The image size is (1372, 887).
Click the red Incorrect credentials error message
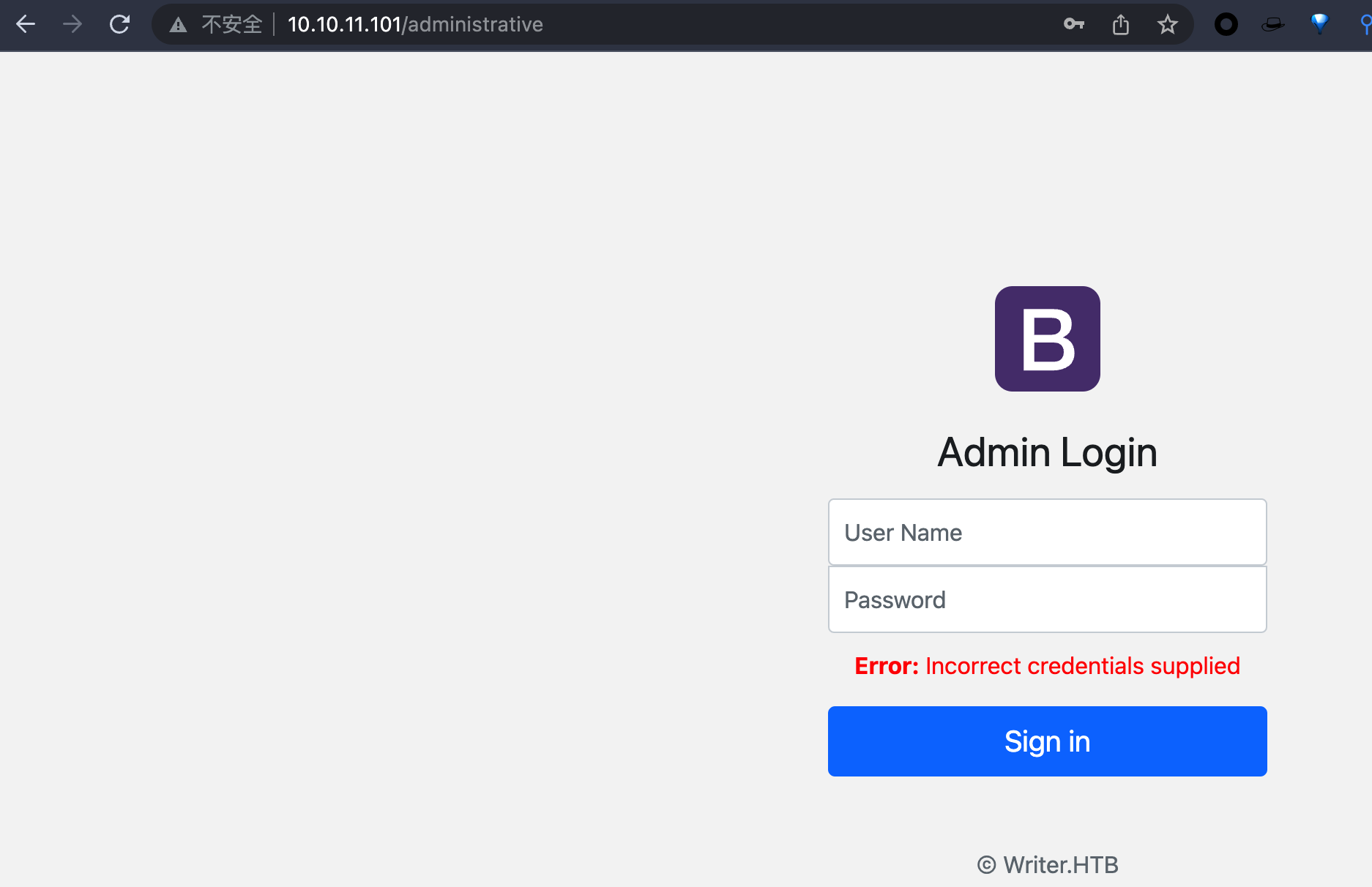[1048, 666]
